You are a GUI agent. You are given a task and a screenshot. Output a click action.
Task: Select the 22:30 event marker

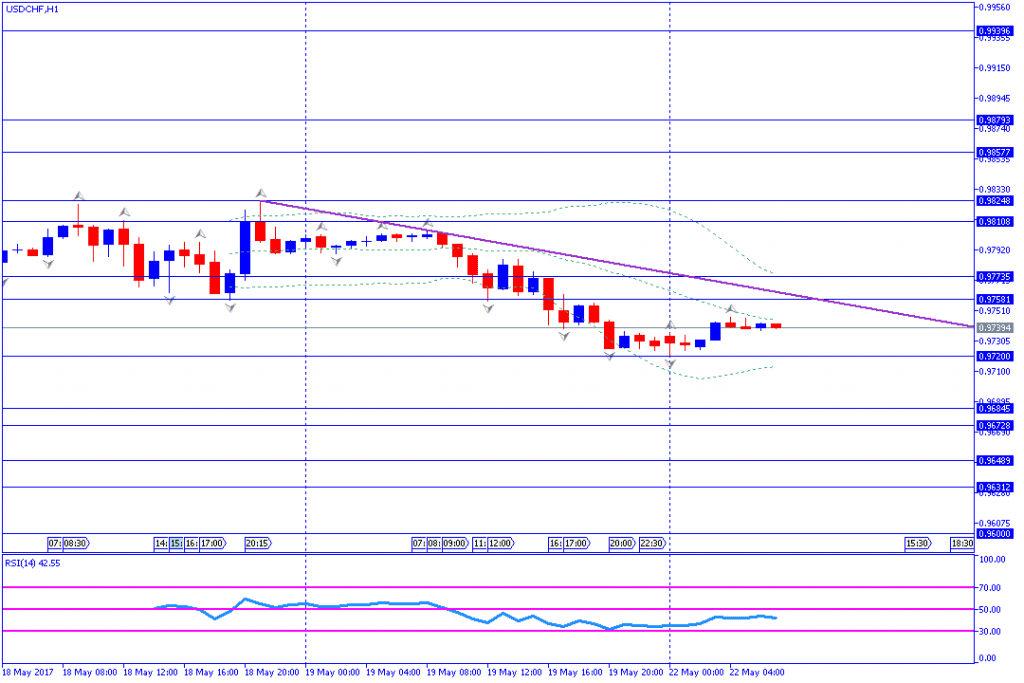point(653,543)
